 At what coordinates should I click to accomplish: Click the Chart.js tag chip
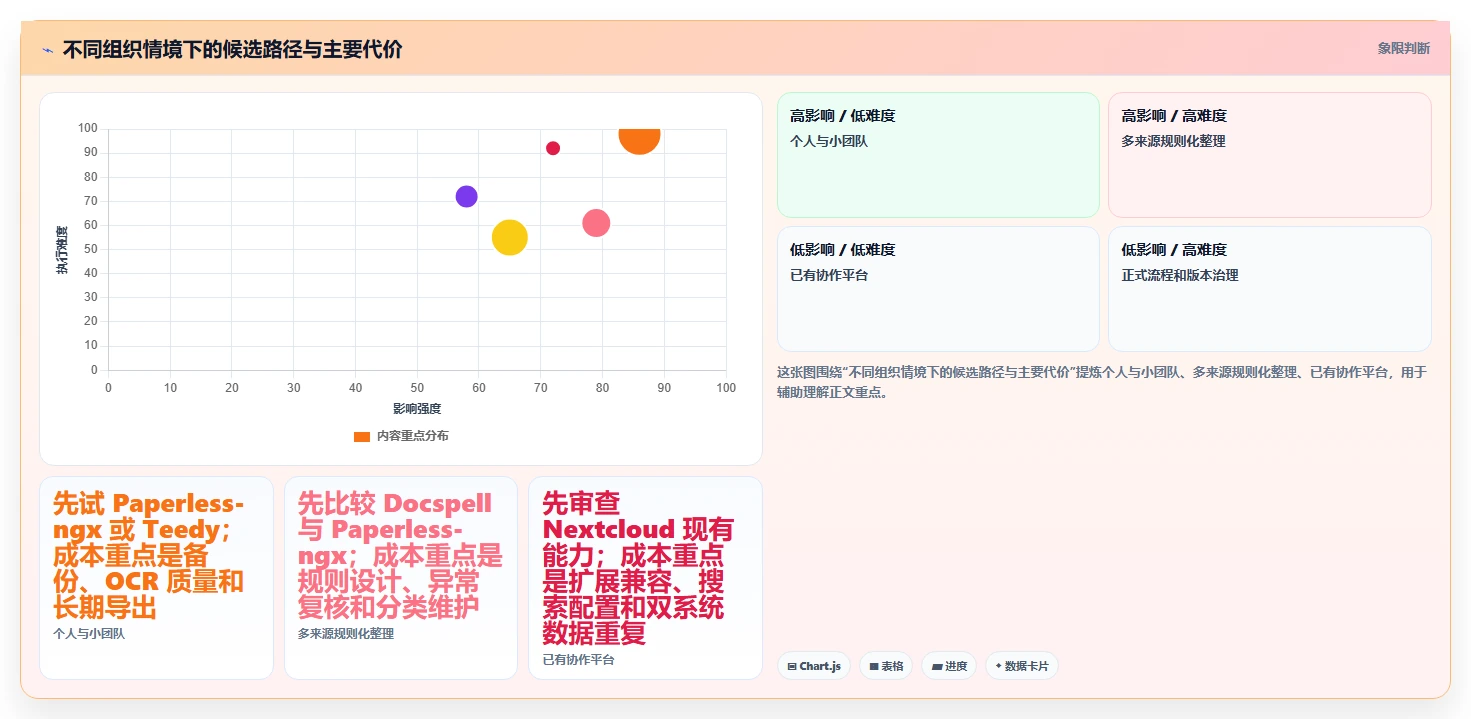tap(814, 666)
